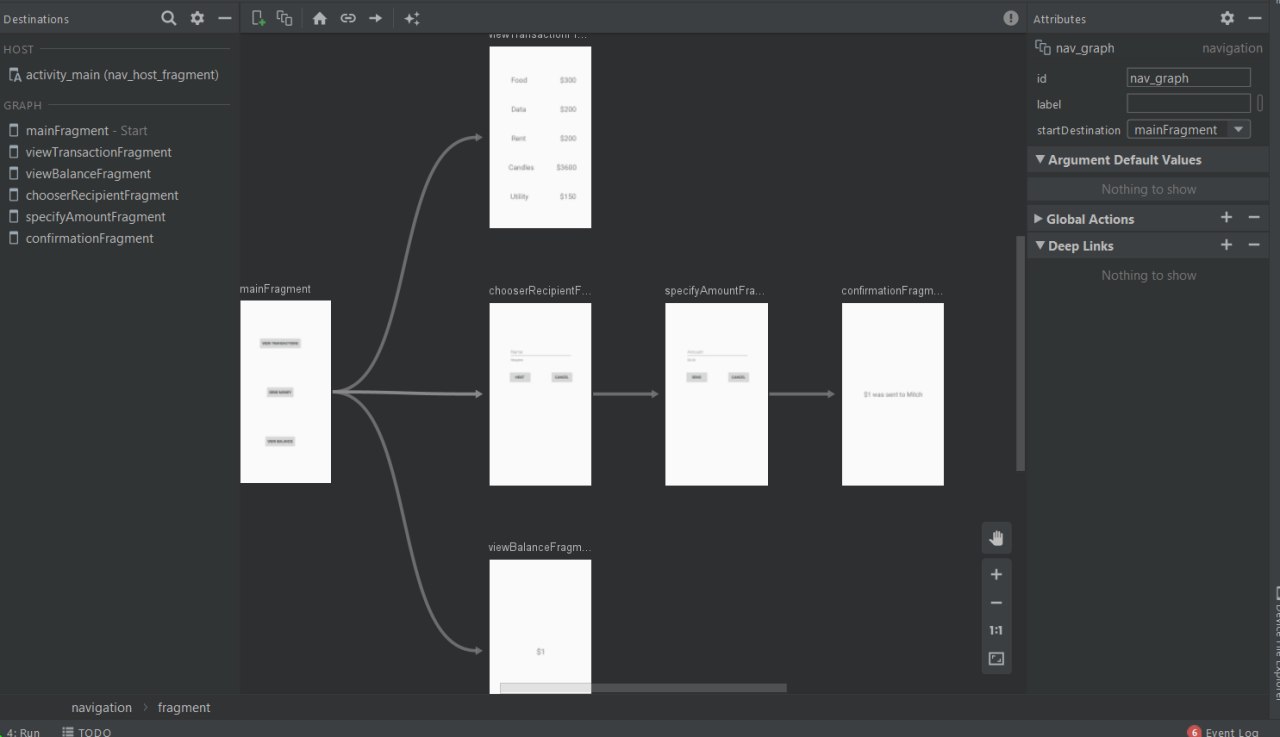Screen dimensions: 1280x737
Task: Search destinations with the magnifier icon
Action: 169,18
